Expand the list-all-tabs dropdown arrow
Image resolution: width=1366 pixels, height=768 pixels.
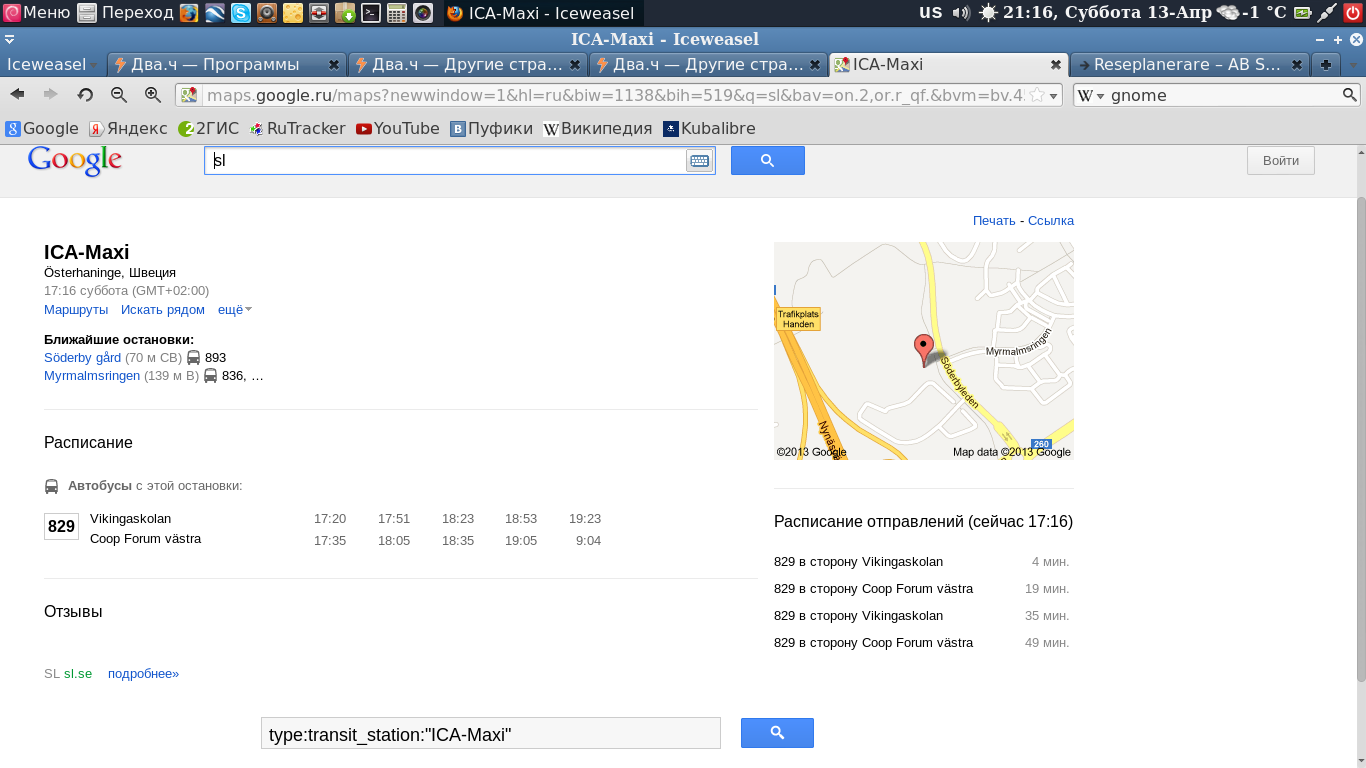(x=1352, y=64)
